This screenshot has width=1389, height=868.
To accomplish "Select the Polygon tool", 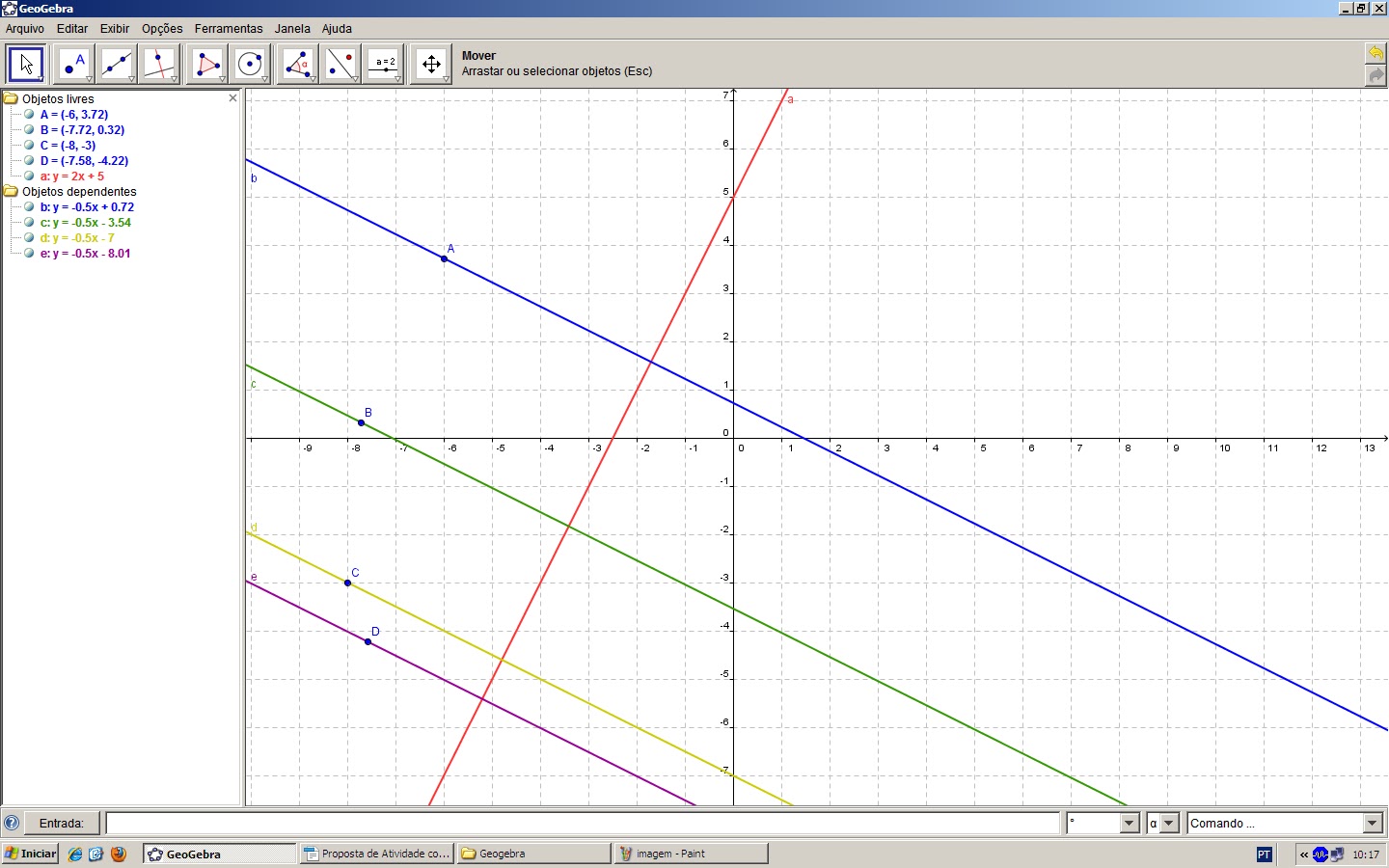I will [x=207, y=65].
